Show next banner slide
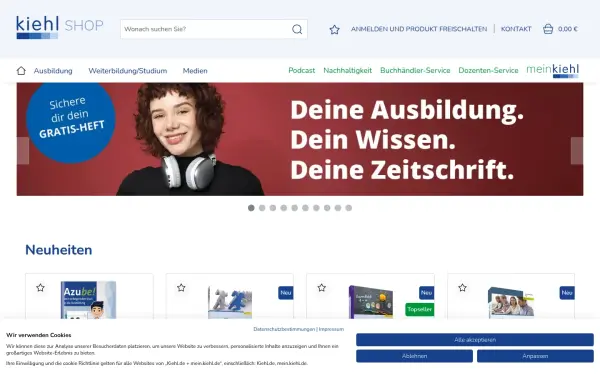This screenshot has height=375, width=600. (577, 151)
